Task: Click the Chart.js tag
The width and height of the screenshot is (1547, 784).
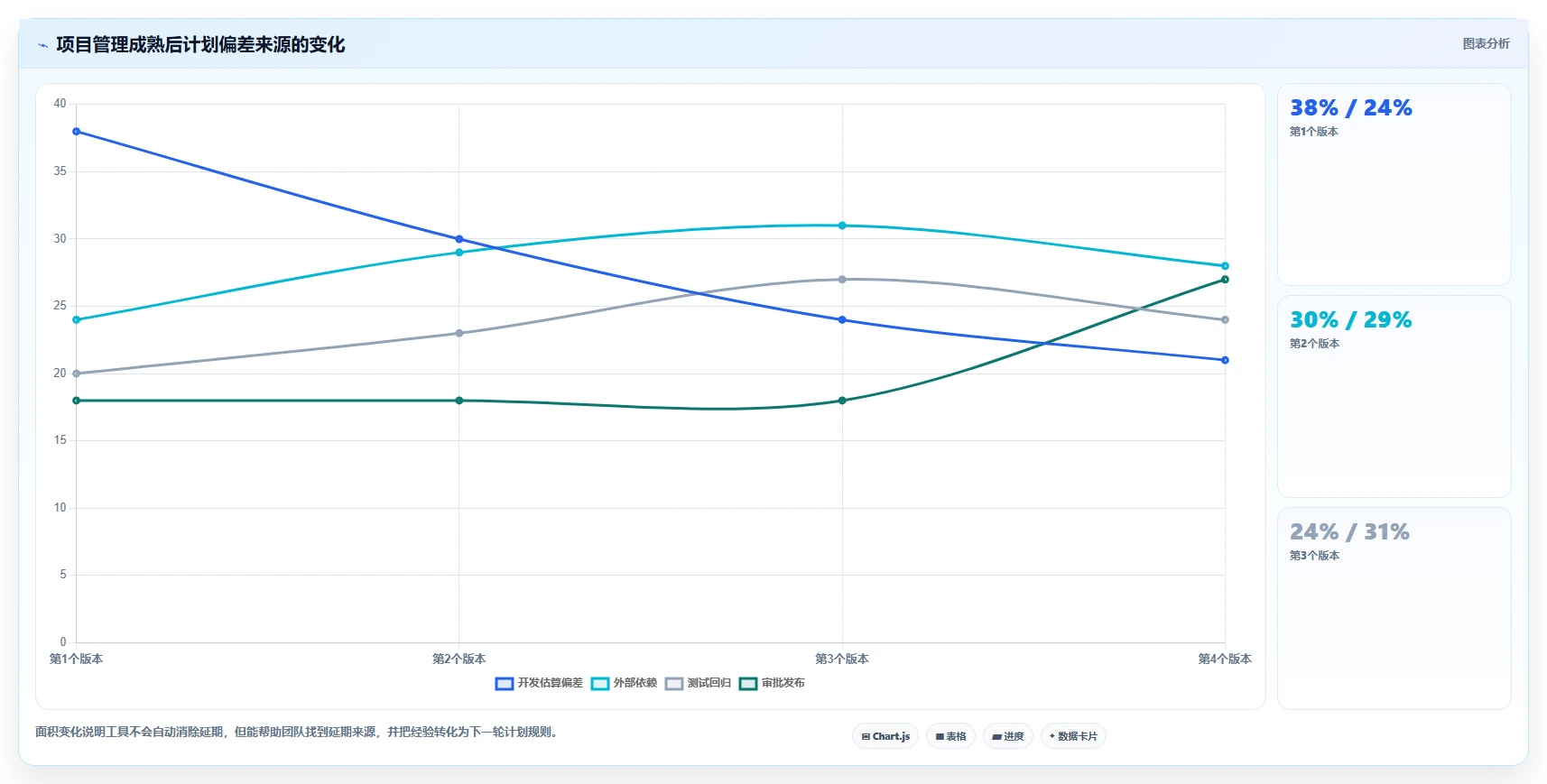Action: [x=885, y=736]
